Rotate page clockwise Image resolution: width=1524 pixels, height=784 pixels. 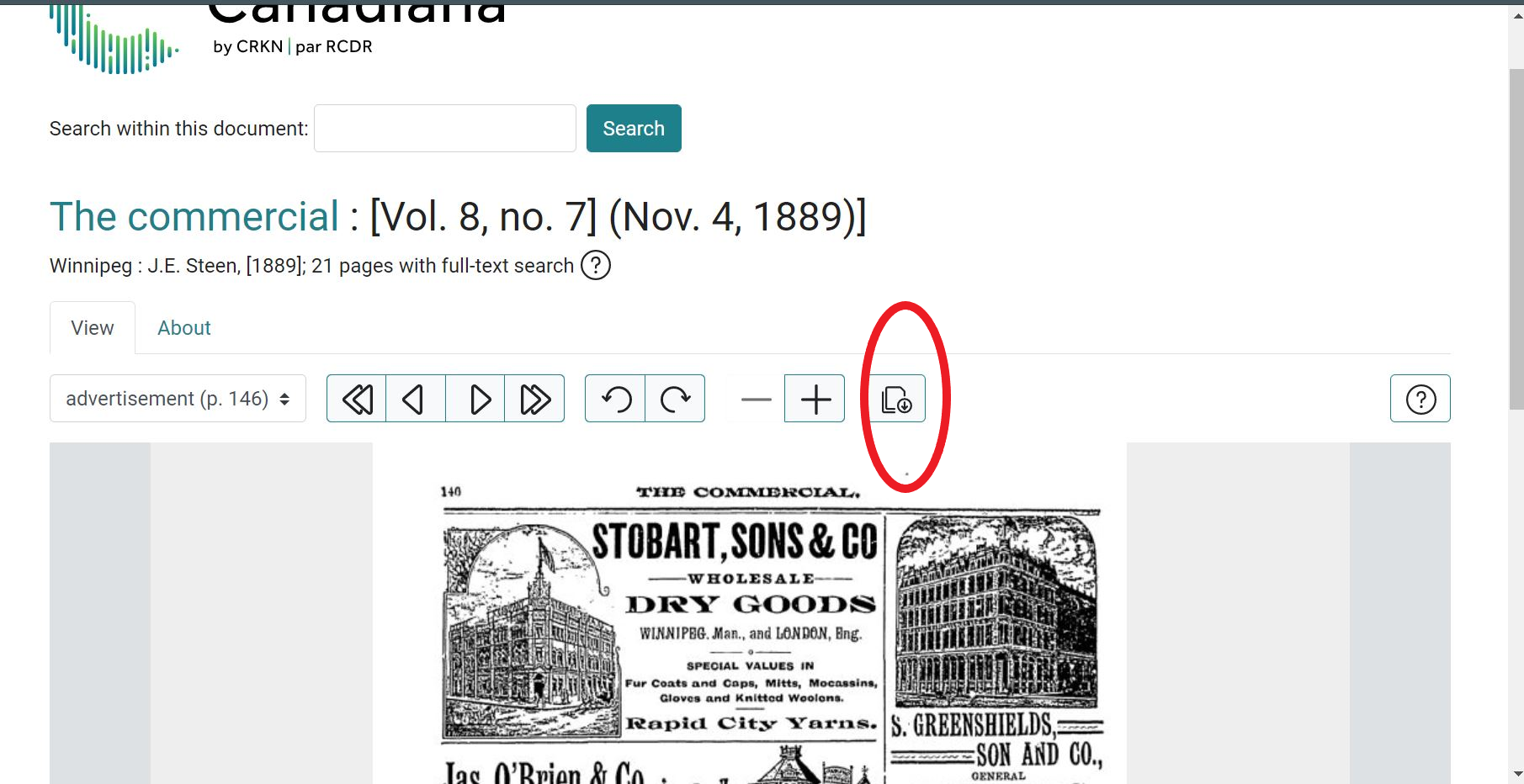click(675, 399)
